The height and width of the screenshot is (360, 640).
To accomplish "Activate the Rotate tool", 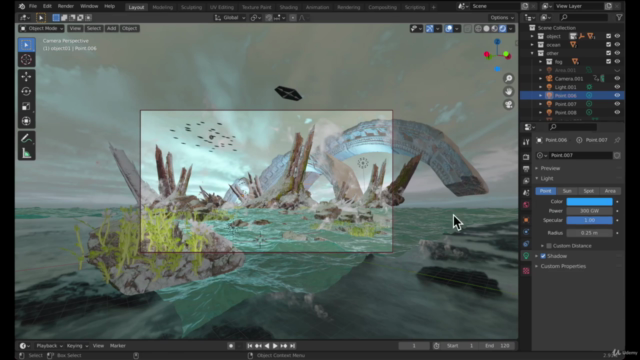I will click(26, 91).
